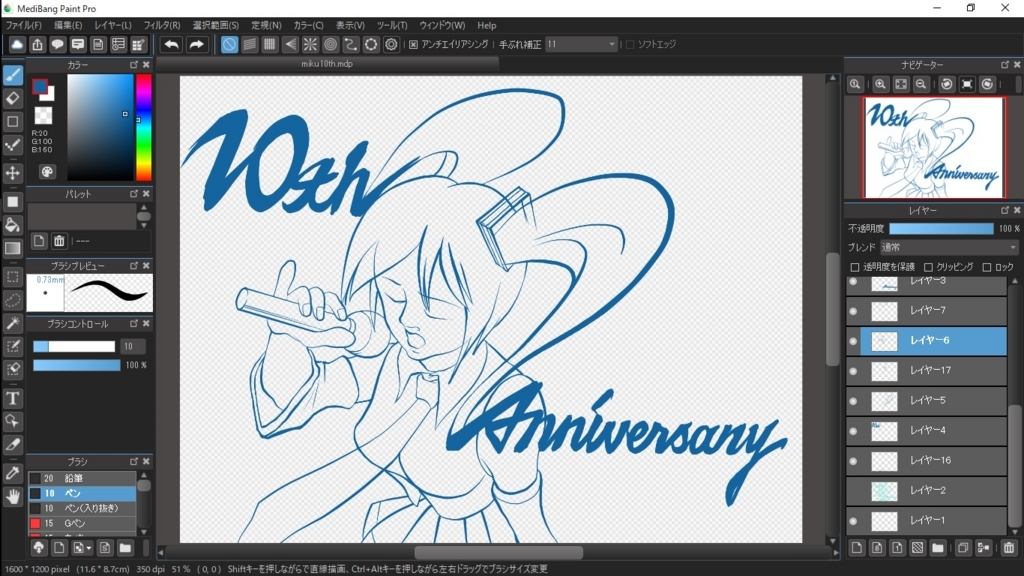
Task: Click Navigator preview thumbnail
Action: pos(934,147)
